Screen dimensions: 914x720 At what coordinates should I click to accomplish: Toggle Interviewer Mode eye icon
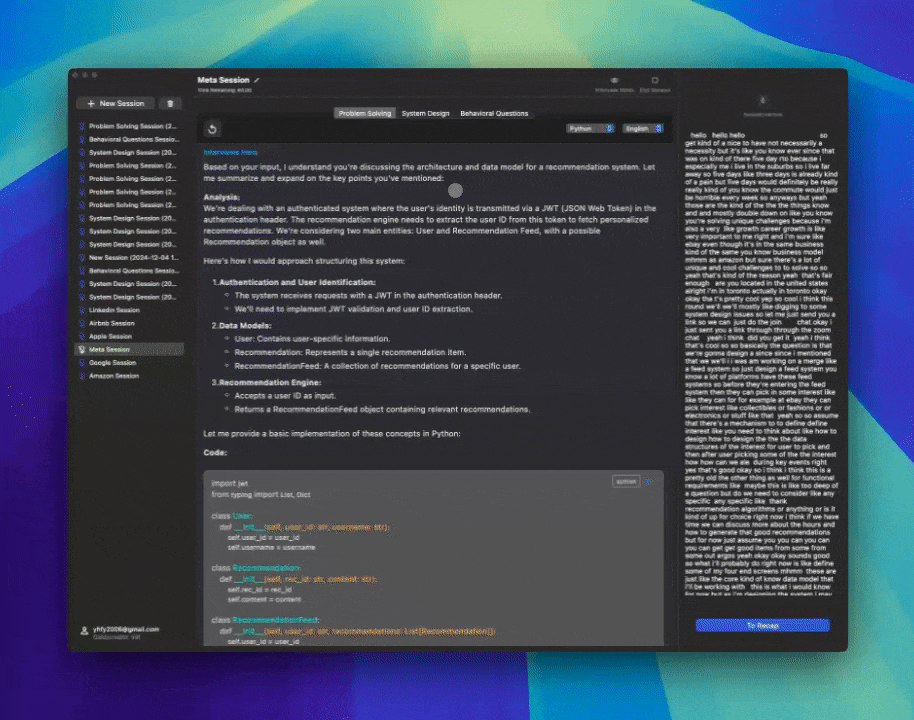click(614, 80)
